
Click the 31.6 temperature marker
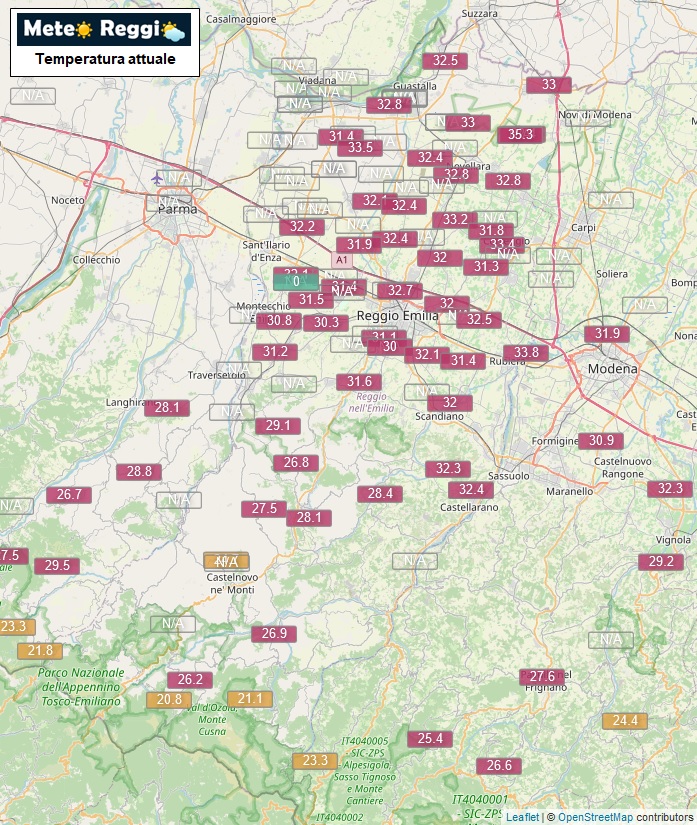(x=359, y=381)
